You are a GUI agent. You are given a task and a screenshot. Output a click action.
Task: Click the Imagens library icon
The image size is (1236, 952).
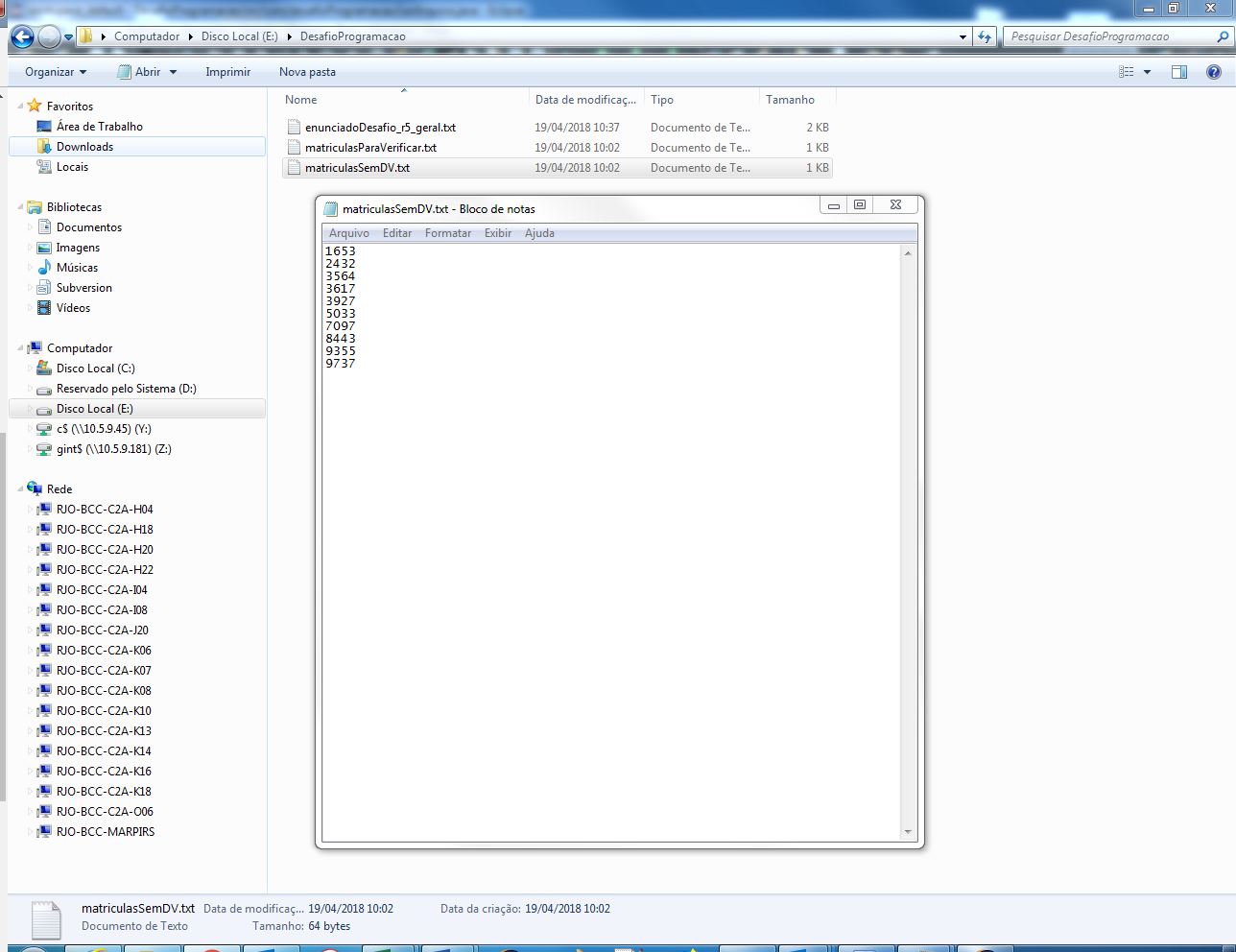pyautogui.click(x=42, y=247)
